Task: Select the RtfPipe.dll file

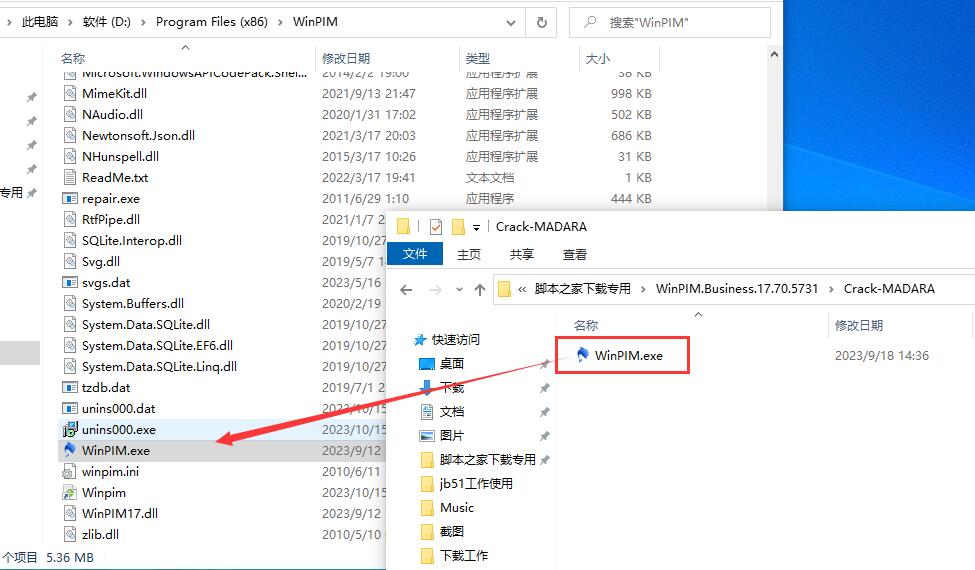Action: tap(111, 219)
